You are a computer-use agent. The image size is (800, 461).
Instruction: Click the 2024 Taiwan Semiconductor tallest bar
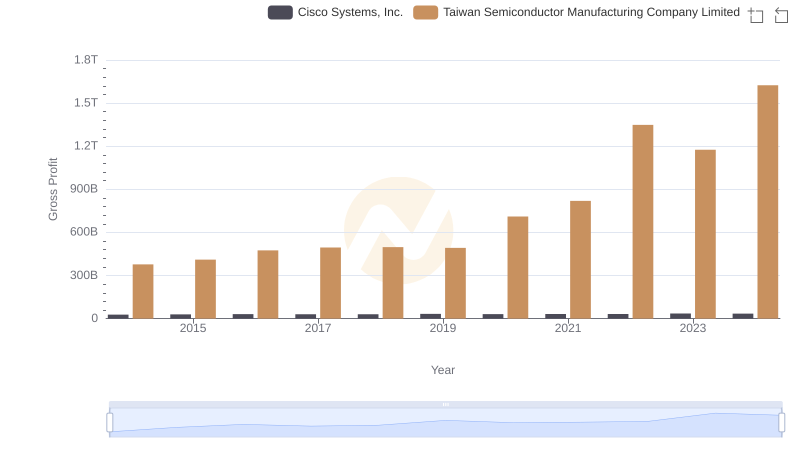(x=767, y=202)
